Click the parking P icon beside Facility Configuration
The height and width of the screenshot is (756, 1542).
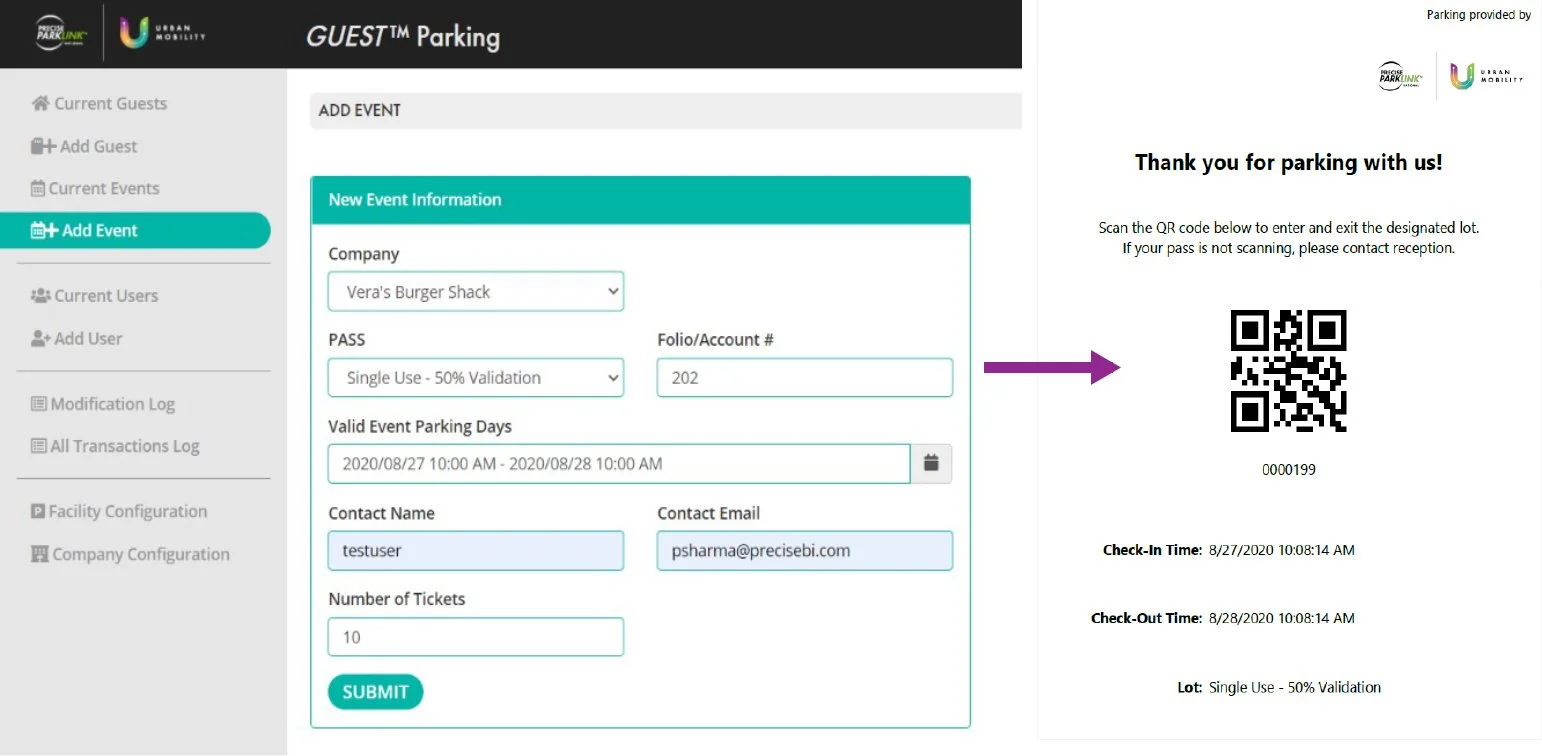coord(38,511)
